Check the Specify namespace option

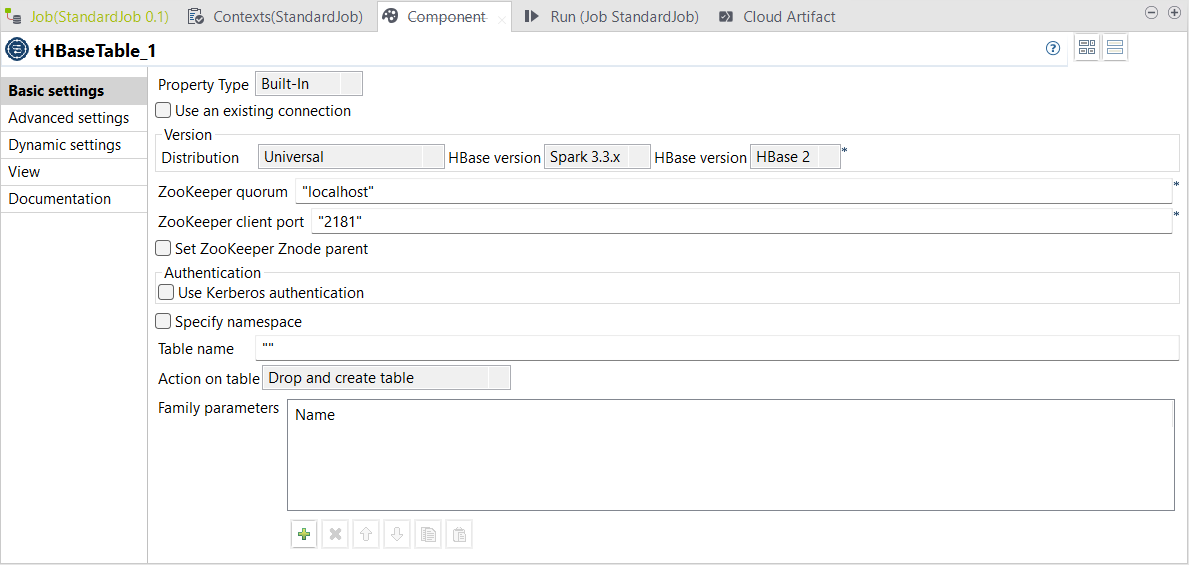(x=164, y=322)
